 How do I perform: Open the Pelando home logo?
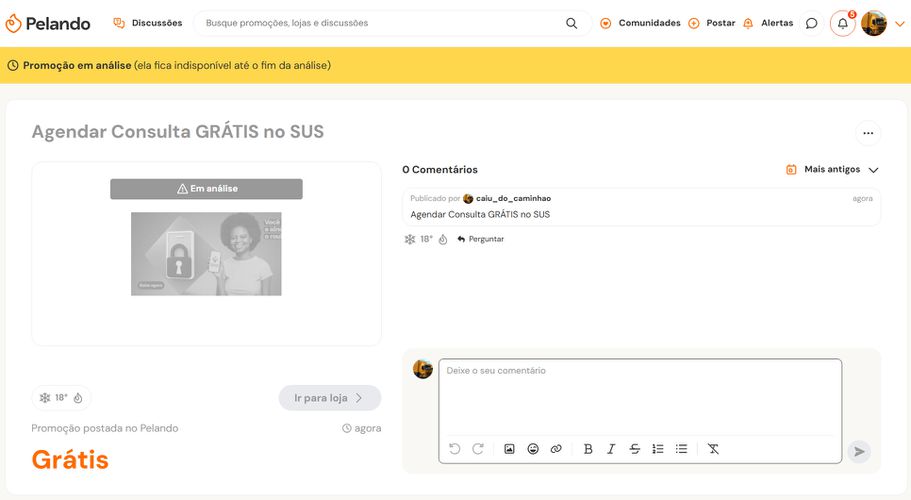[x=48, y=23]
